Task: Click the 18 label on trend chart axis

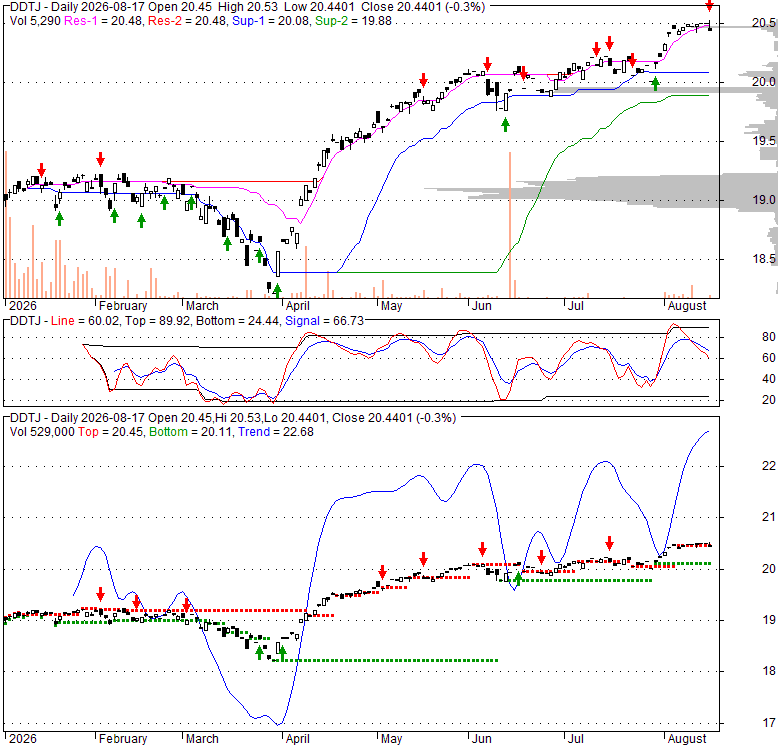Action: pyautogui.click(x=769, y=671)
